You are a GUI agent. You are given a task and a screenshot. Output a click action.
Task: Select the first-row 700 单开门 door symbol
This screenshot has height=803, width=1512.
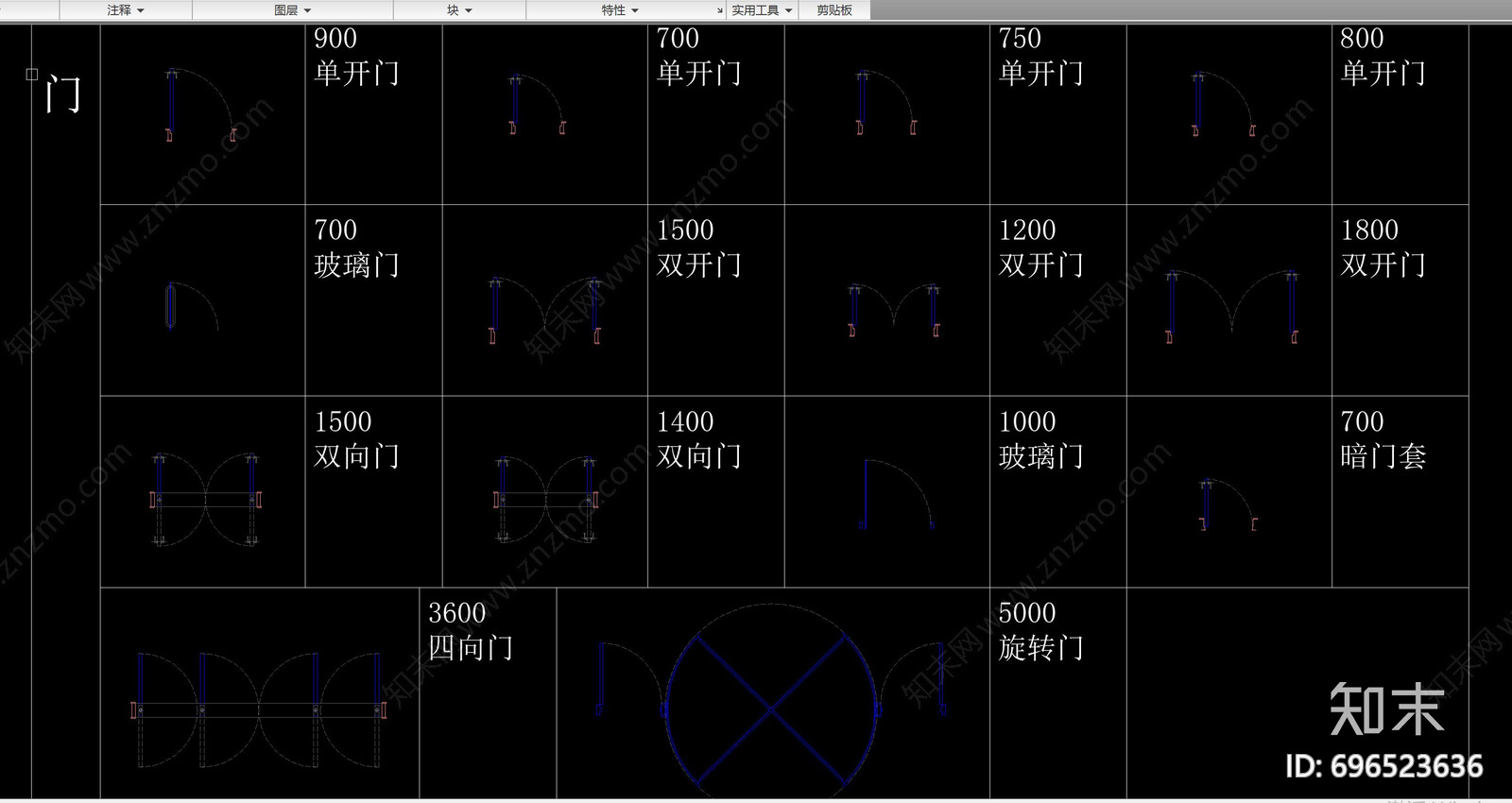coord(537,105)
